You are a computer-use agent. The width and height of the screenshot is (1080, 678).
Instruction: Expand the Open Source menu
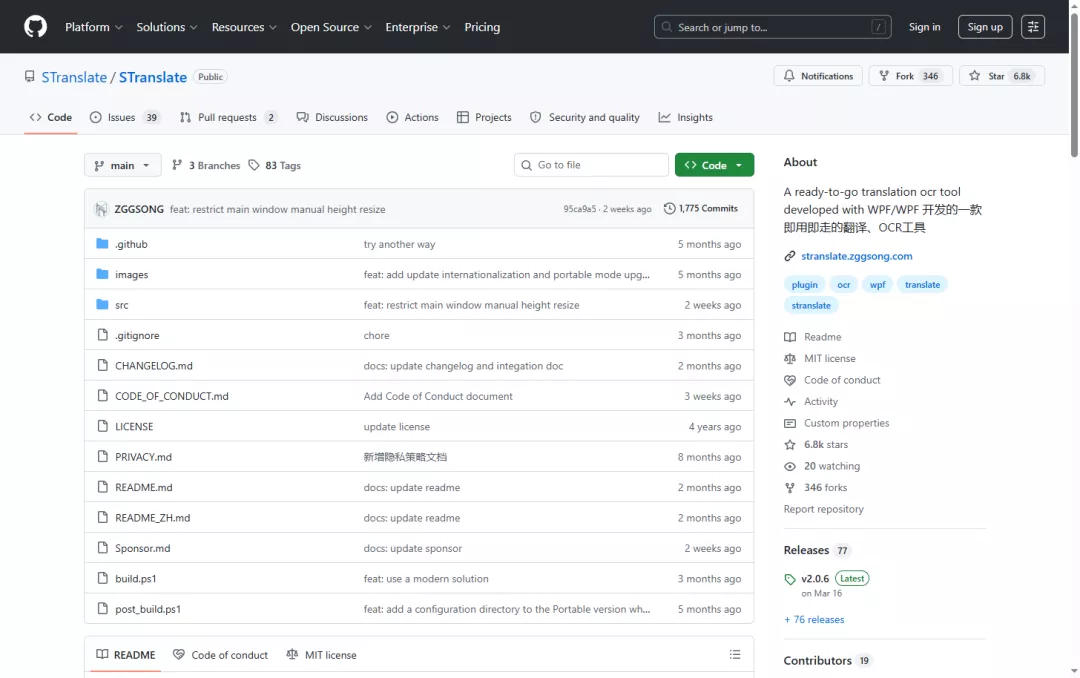(331, 27)
